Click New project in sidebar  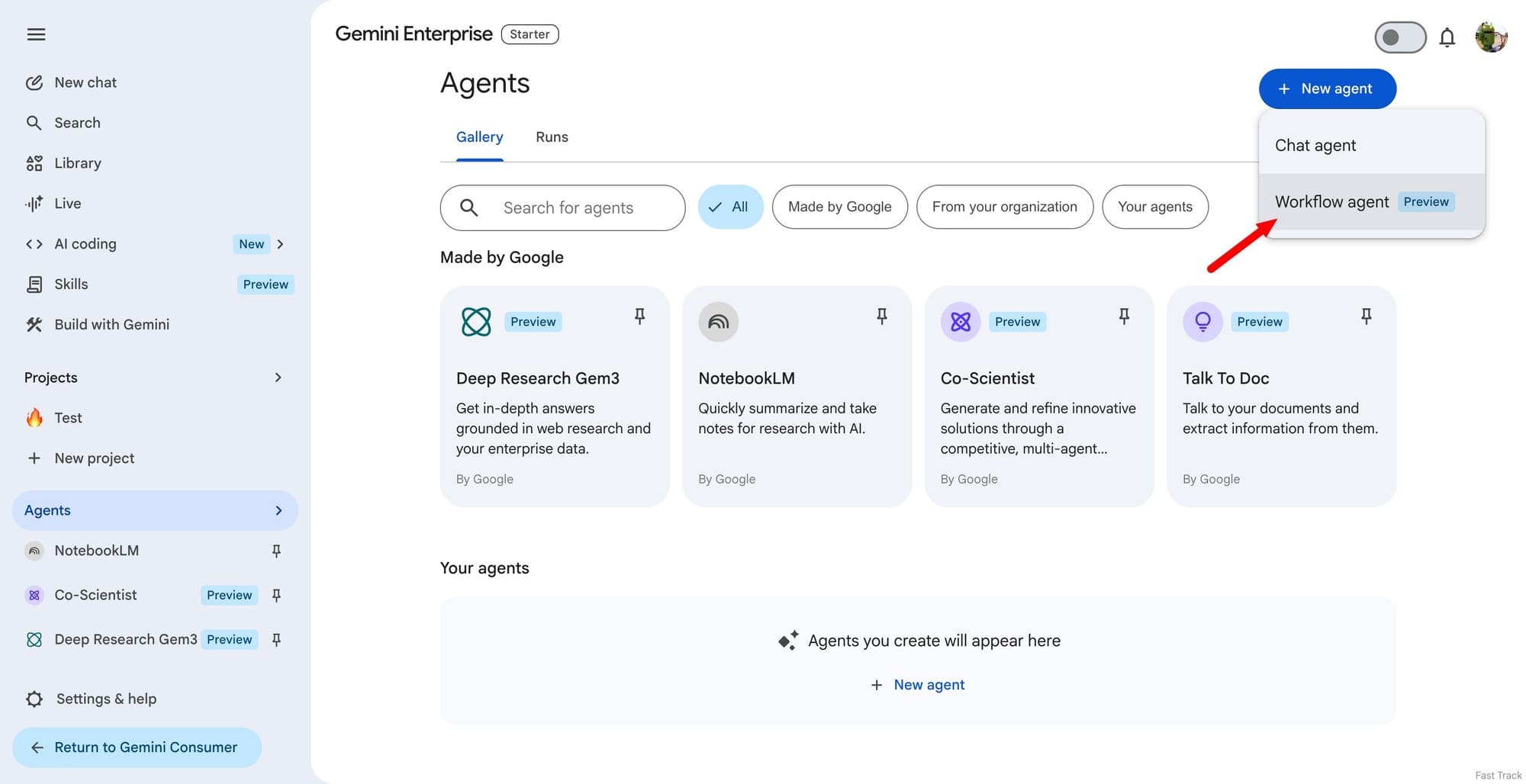tap(155, 458)
